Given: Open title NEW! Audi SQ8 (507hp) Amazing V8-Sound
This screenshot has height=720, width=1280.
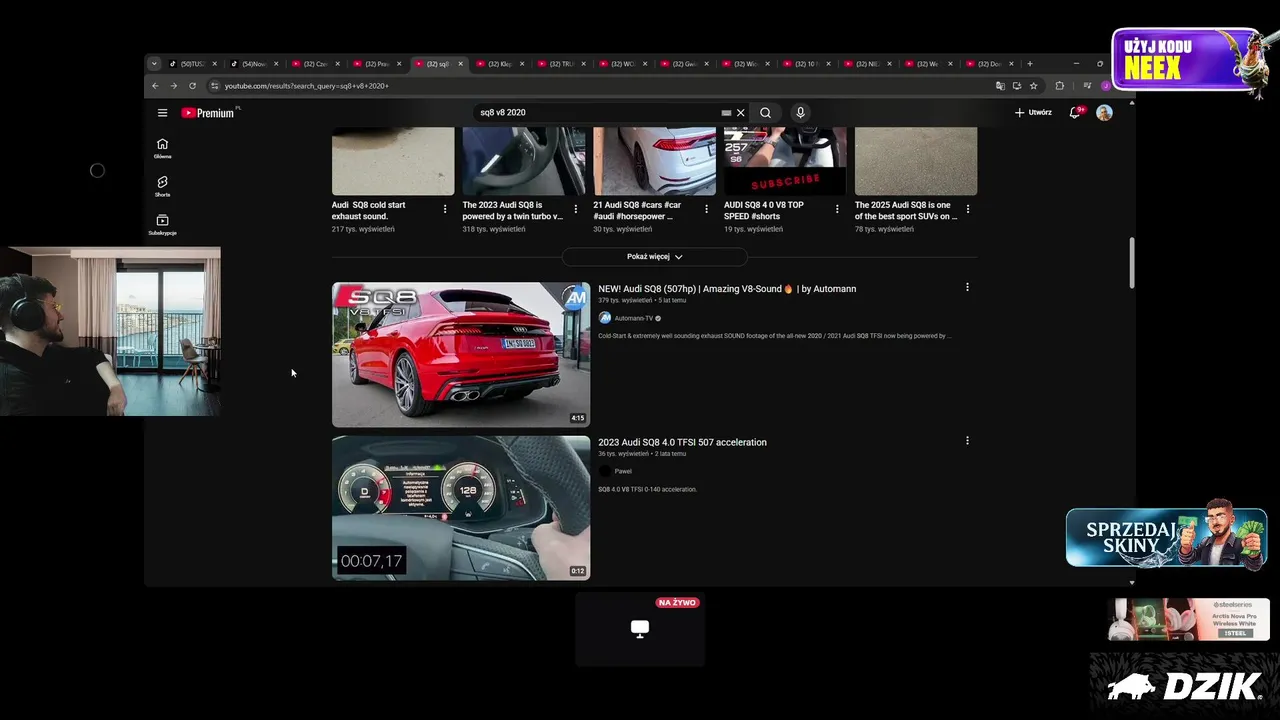Looking at the screenshot, I should click(727, 289).
